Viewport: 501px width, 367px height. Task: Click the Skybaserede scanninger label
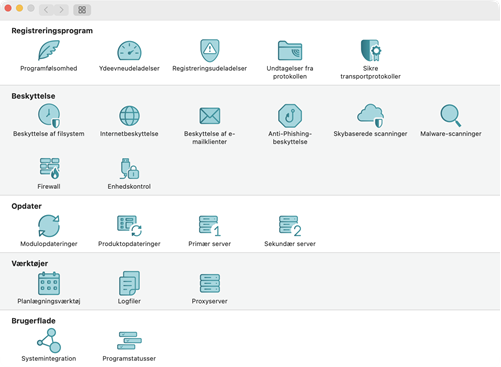(x=370, y=134)
